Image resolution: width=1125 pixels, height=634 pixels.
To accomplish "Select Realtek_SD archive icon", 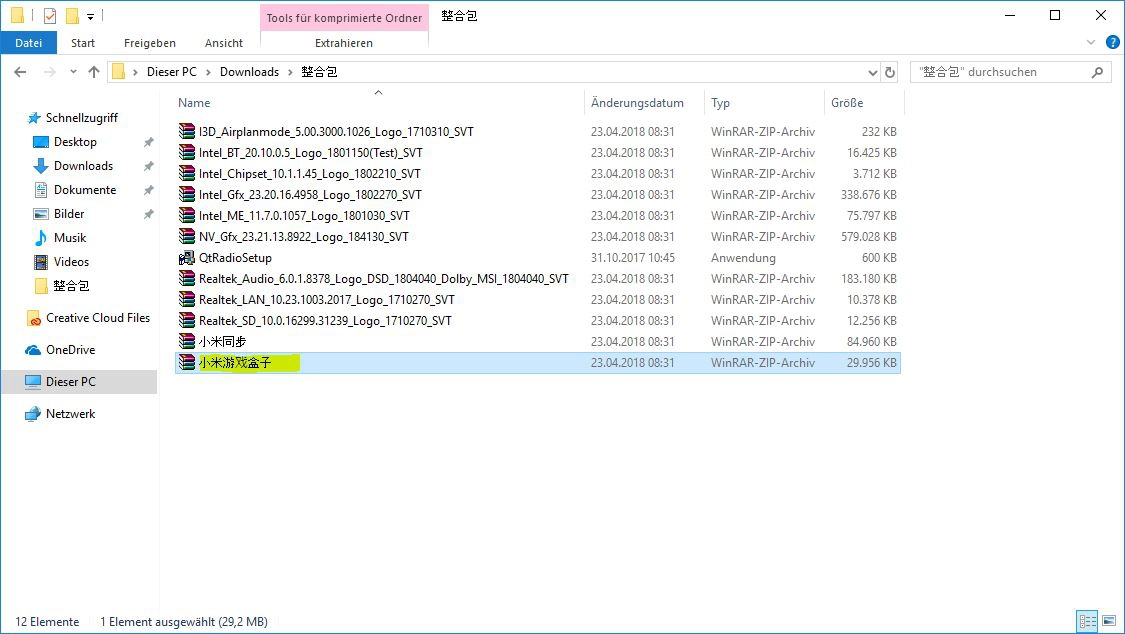I will [187, 320].
